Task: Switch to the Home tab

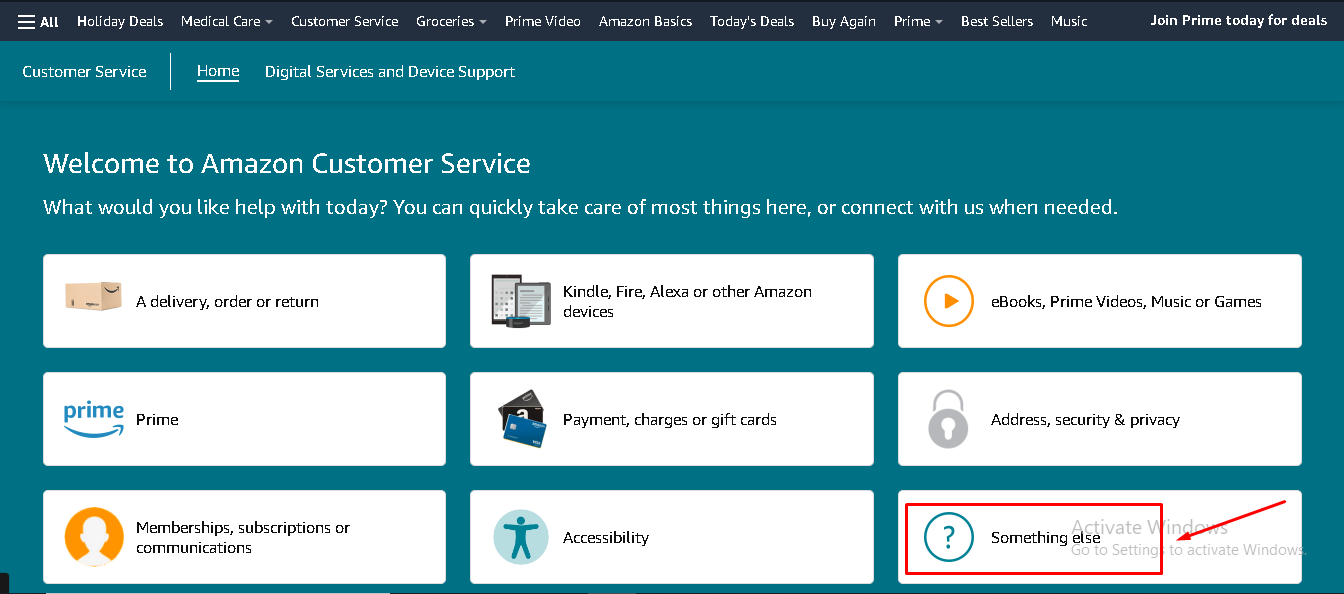Action: pos(218,71)
